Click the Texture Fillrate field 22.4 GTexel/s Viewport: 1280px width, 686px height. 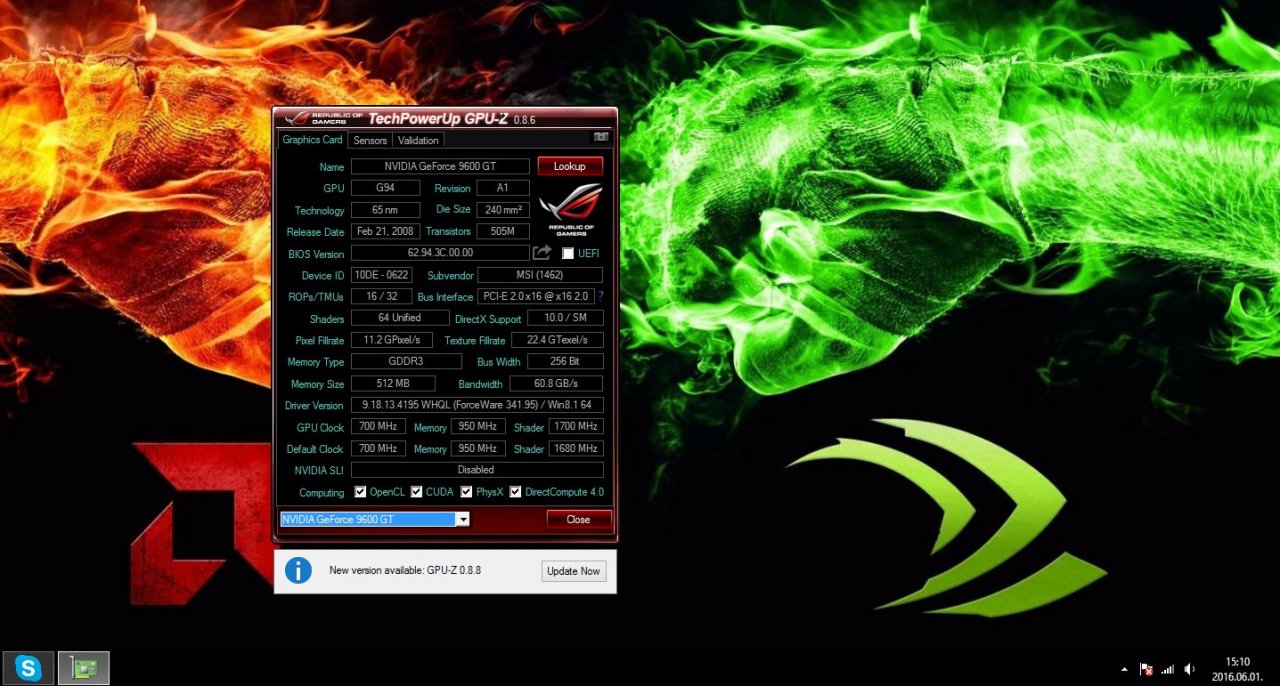(557, 340)
